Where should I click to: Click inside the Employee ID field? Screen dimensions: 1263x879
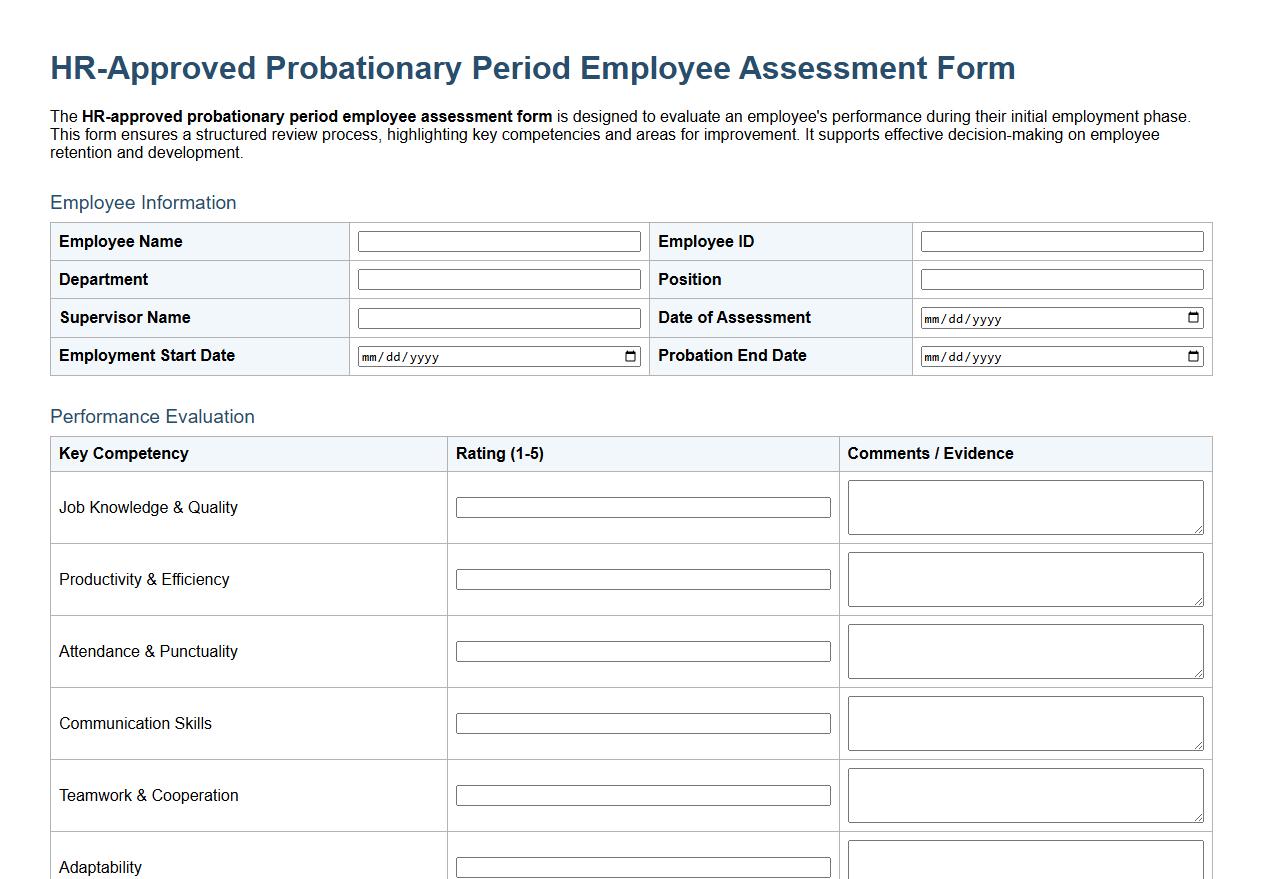click(1061, 241)
